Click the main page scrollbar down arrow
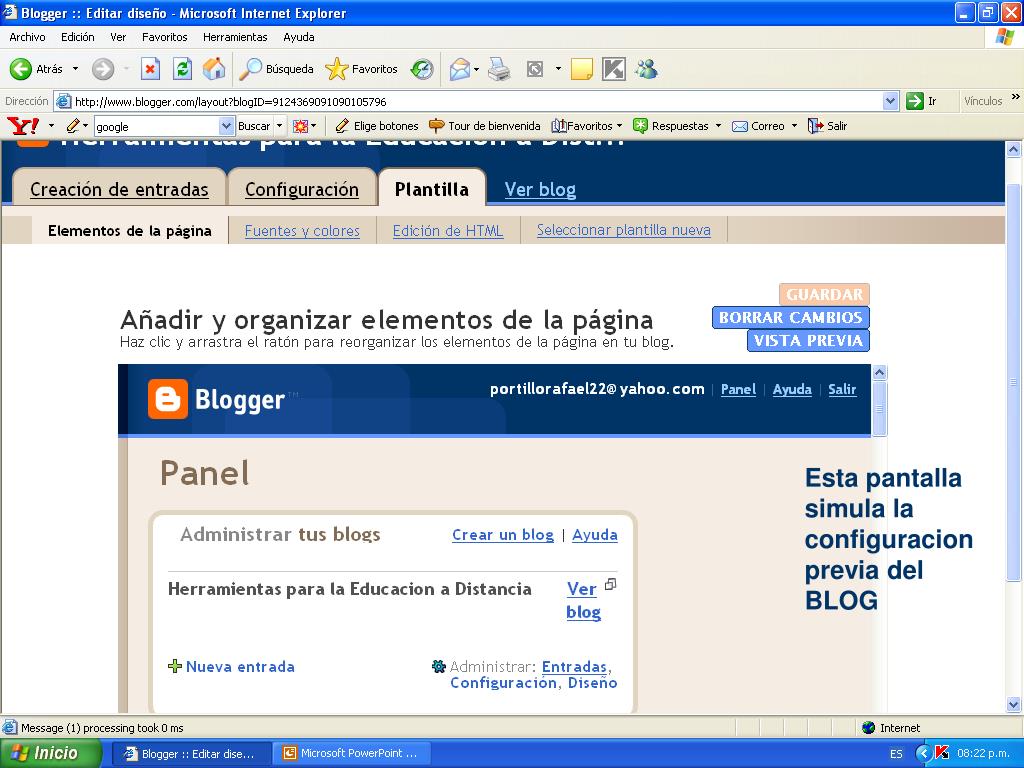Screen dimensions: 1024x768 [x=1014, y=704]
